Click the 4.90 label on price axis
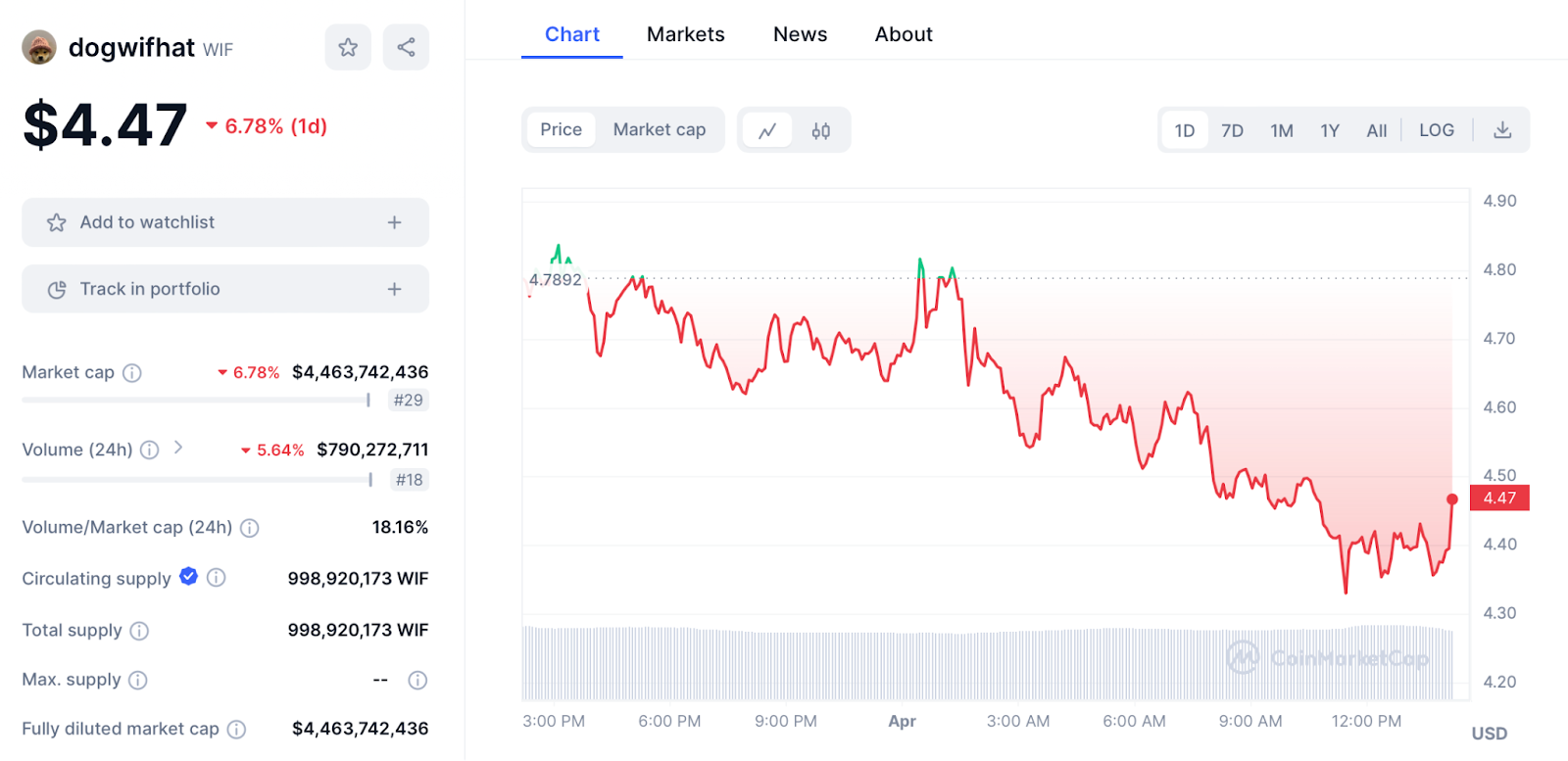The image size is (1568, 761). coord(1499,201)
